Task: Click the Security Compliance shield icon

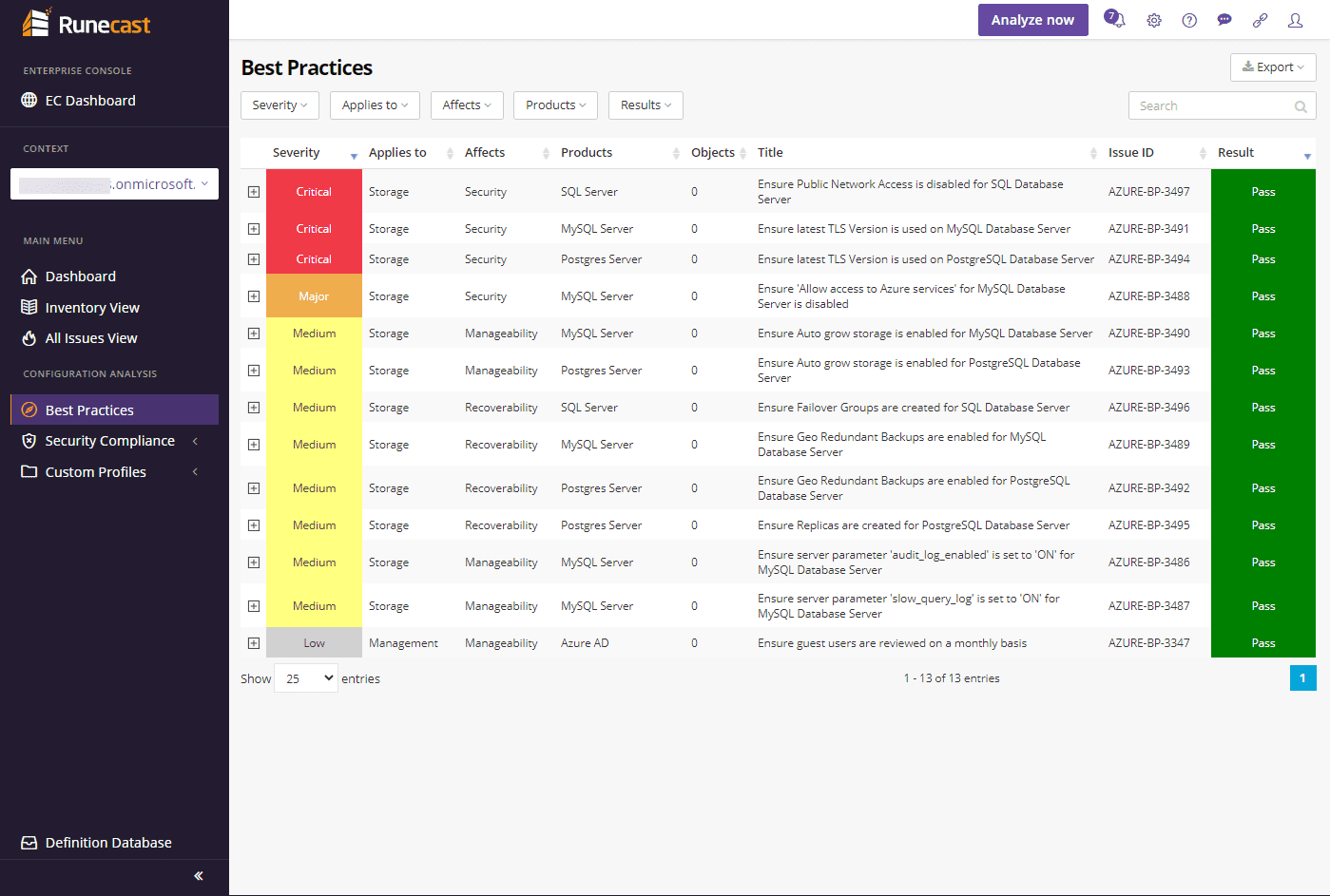Action: tap(29, 441)
